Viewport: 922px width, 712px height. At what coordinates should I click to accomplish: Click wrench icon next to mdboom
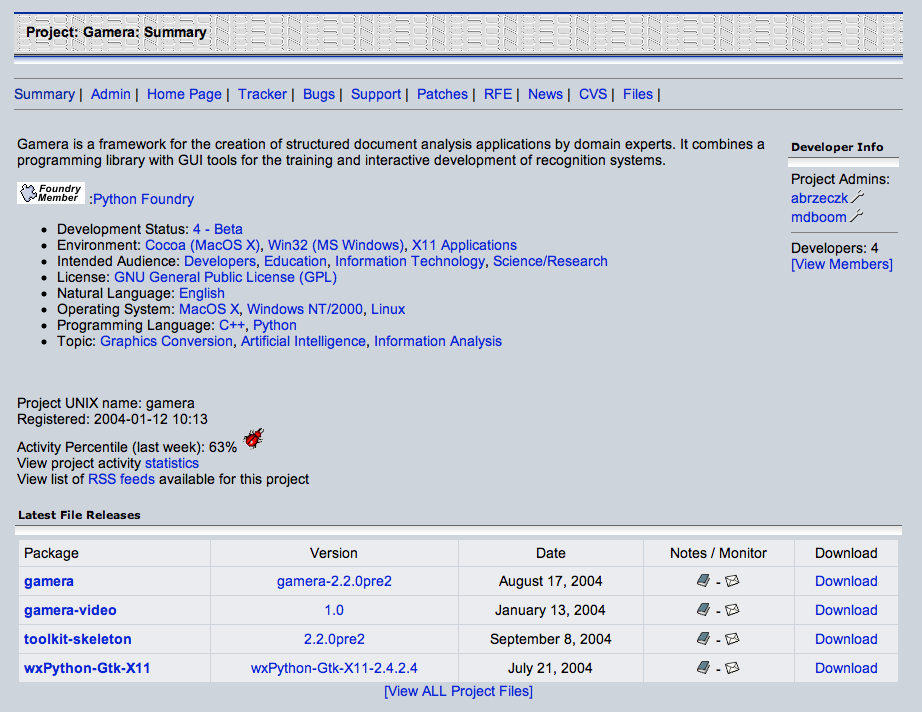(856, 216)
